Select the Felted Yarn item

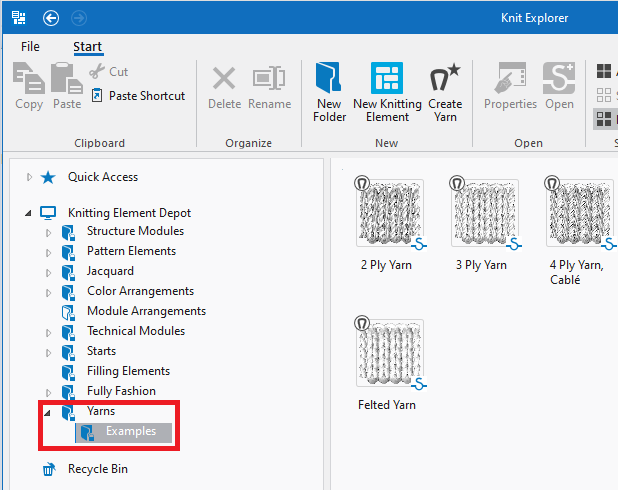pyautogui.click(x=389, y=353)
